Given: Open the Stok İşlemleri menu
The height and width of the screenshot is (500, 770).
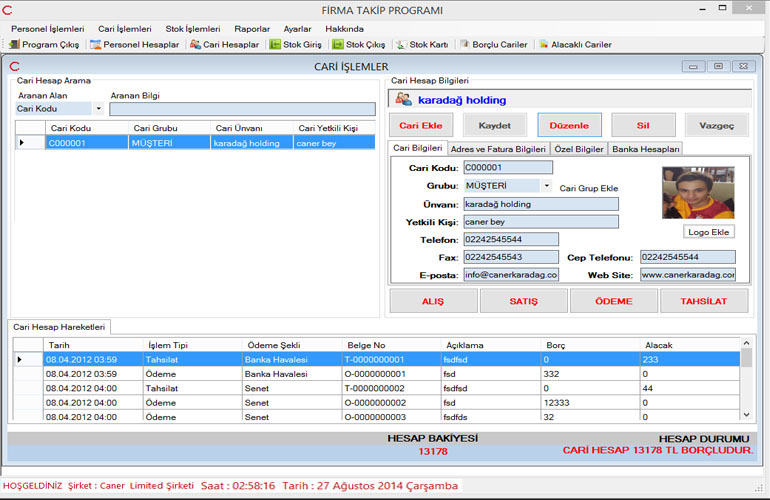Looking at the screenshot, I should click(192, 29).
